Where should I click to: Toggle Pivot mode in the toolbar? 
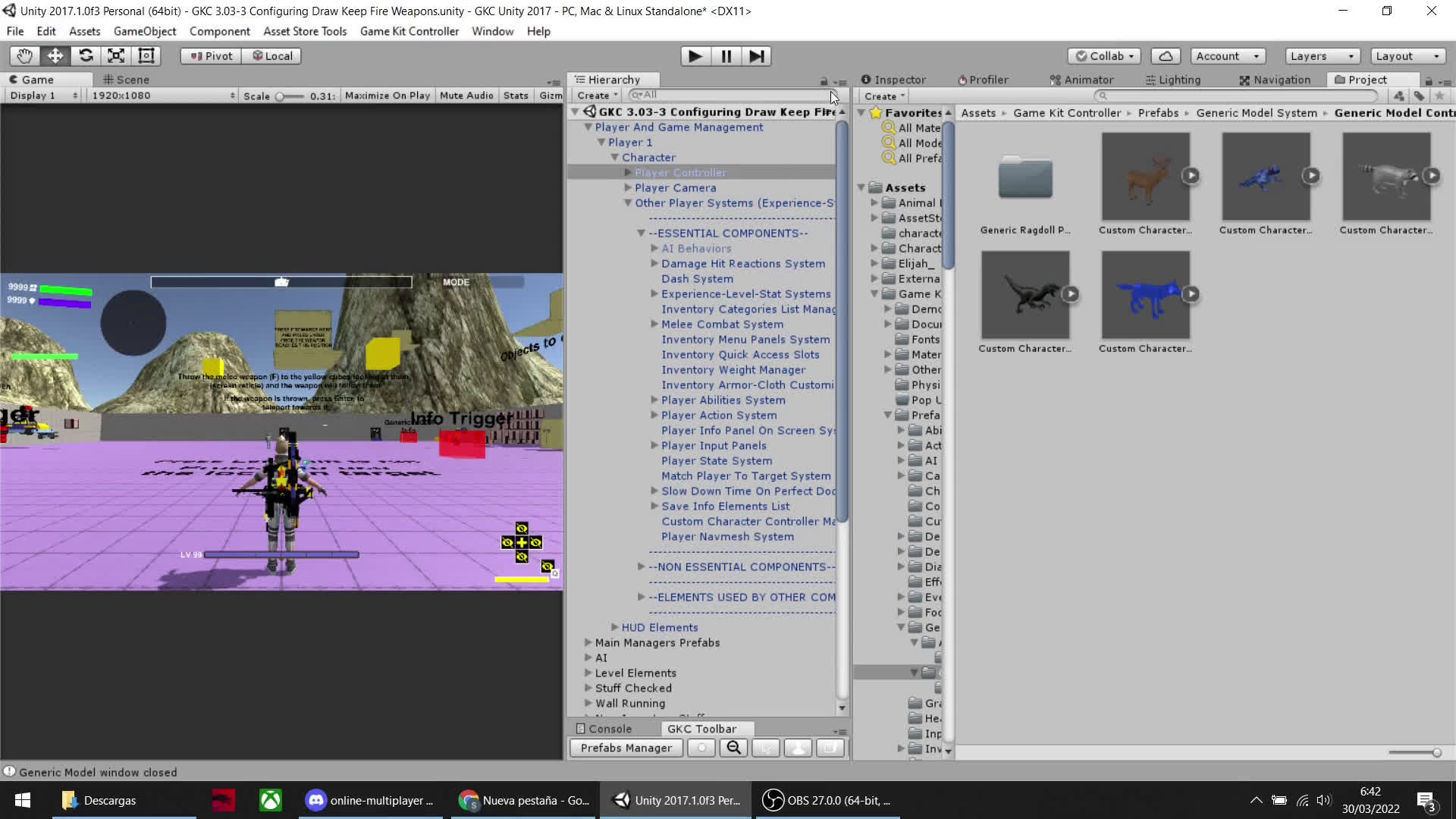(209, 55)
